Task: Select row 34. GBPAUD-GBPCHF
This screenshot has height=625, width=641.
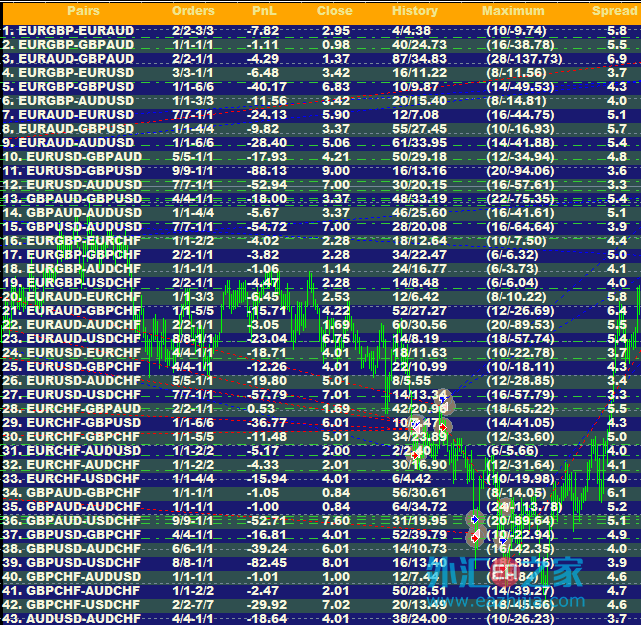Action: coord(322,493)
